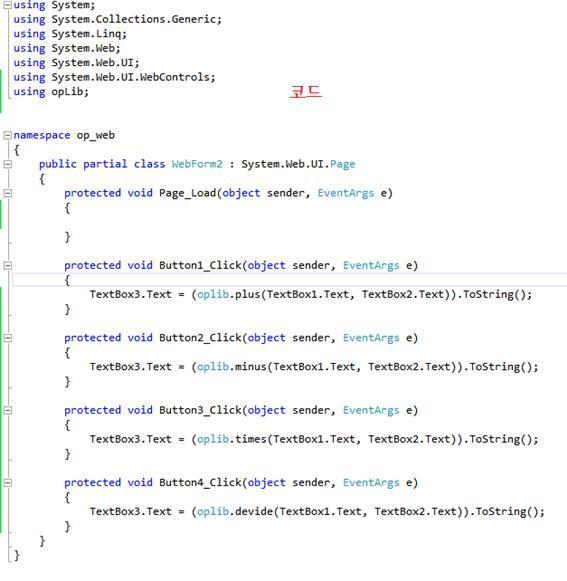The height and width of the screenshot is (581, 567).
Task: Click ToString() on the devide line
Action: [507, 511]
